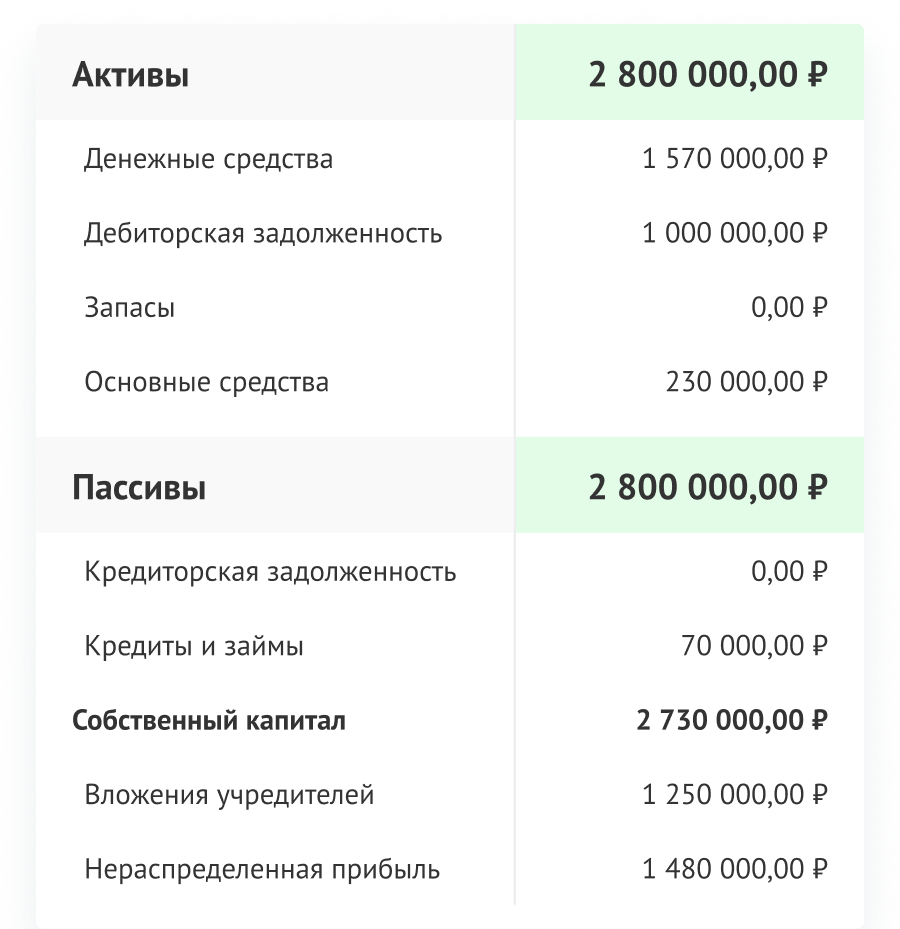Click the Активы section header
The width and height of the screenshot is (900, 929).
tap(131, 75)
